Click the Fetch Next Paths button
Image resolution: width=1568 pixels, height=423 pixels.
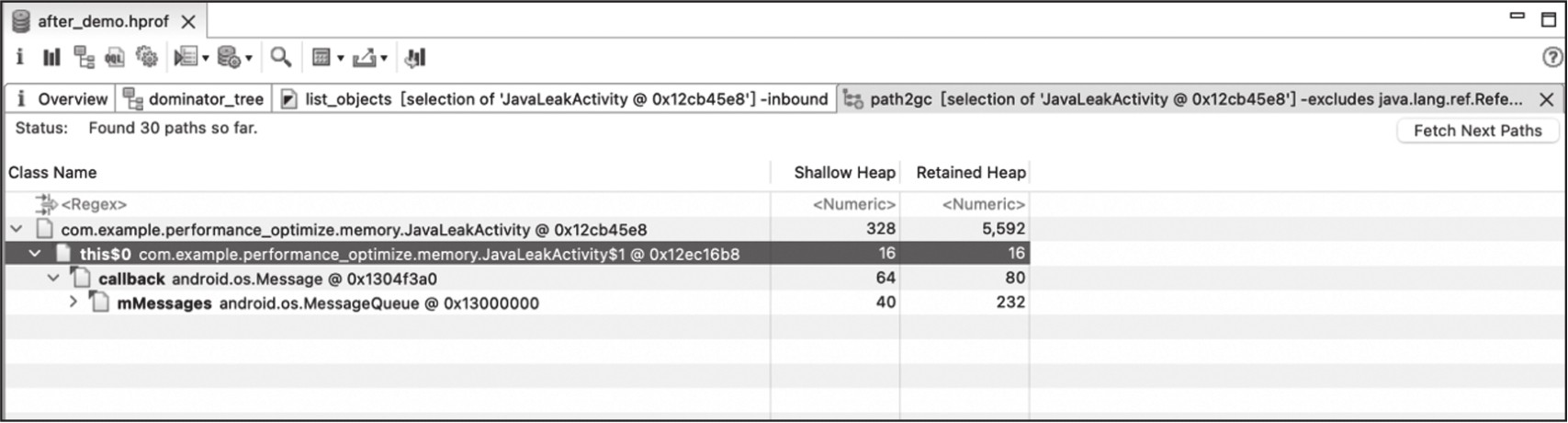point(1477,131)
